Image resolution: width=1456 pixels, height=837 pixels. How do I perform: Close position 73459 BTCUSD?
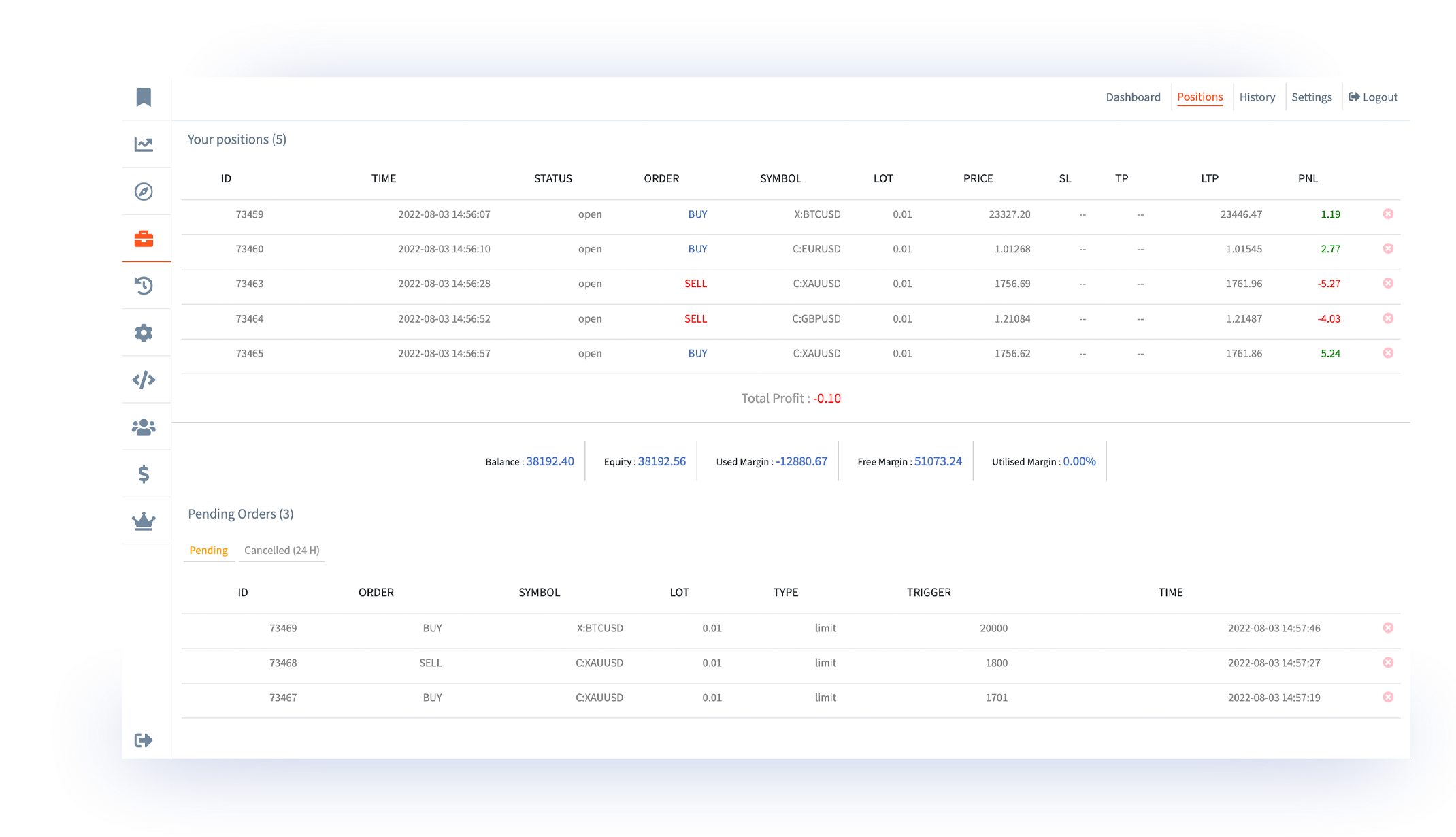[x=1388, y=214]
